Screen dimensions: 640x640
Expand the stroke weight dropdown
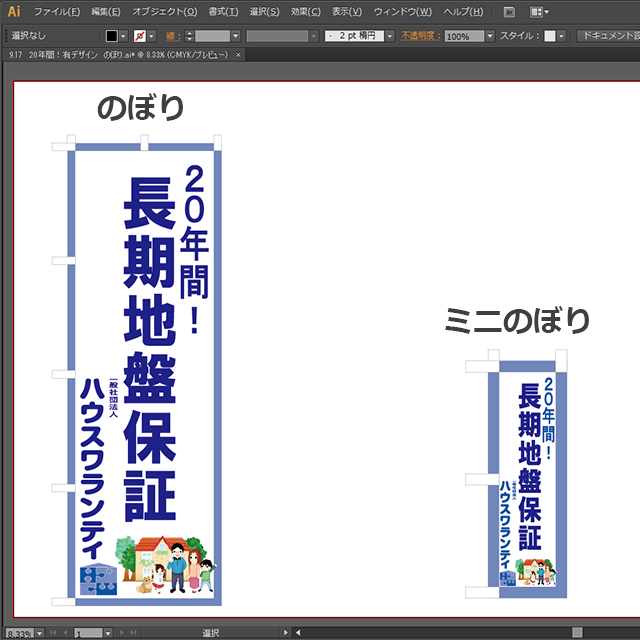[236, 36]
